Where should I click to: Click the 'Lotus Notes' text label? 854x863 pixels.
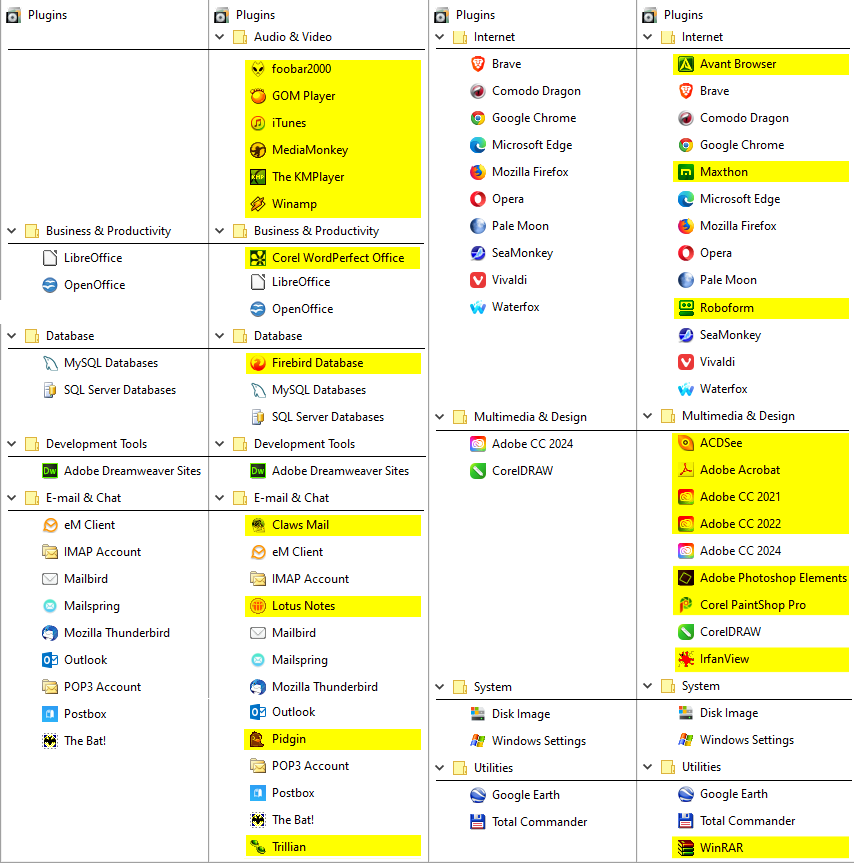[303, 606]
